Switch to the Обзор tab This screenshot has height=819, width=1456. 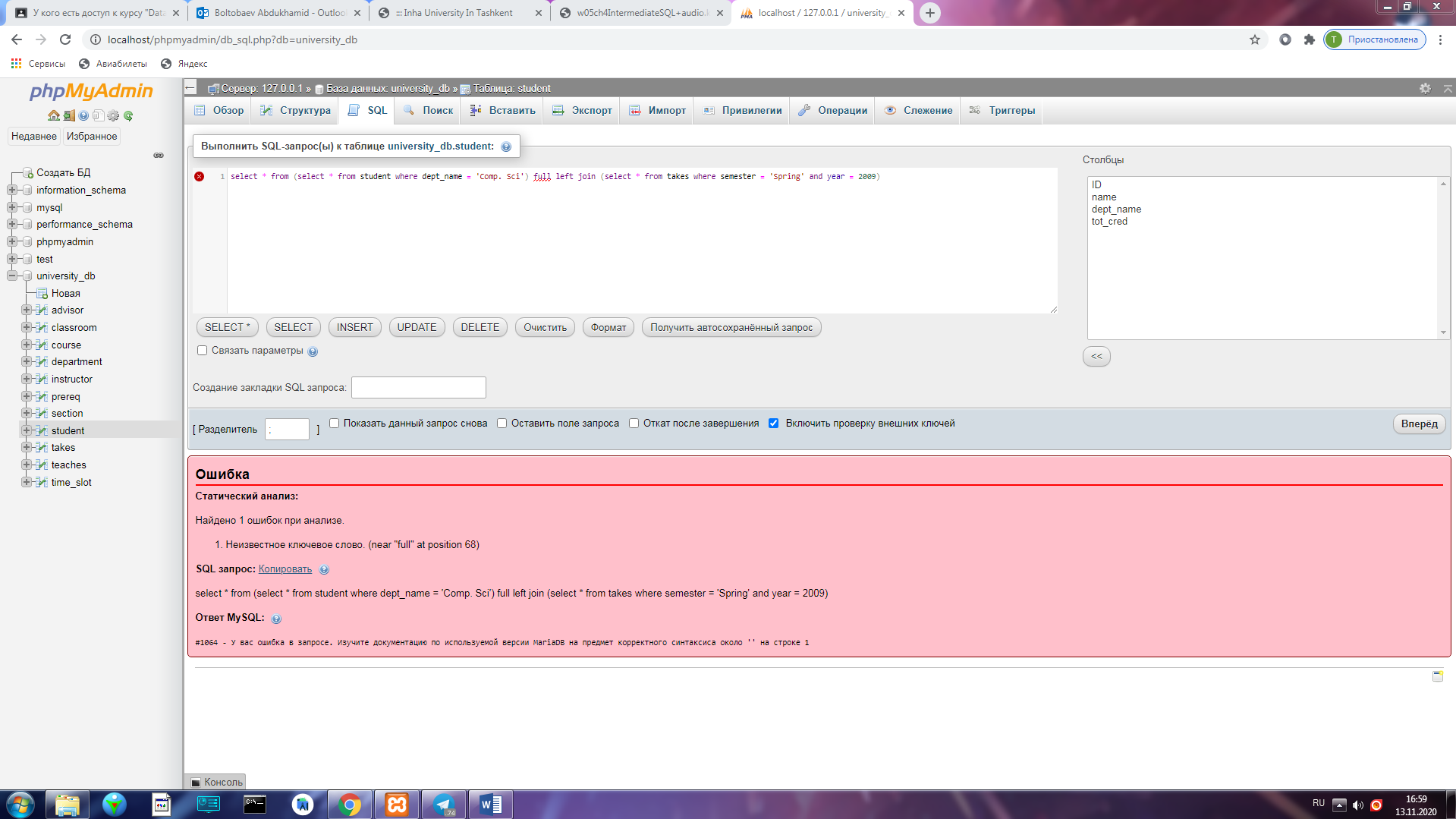219,110
